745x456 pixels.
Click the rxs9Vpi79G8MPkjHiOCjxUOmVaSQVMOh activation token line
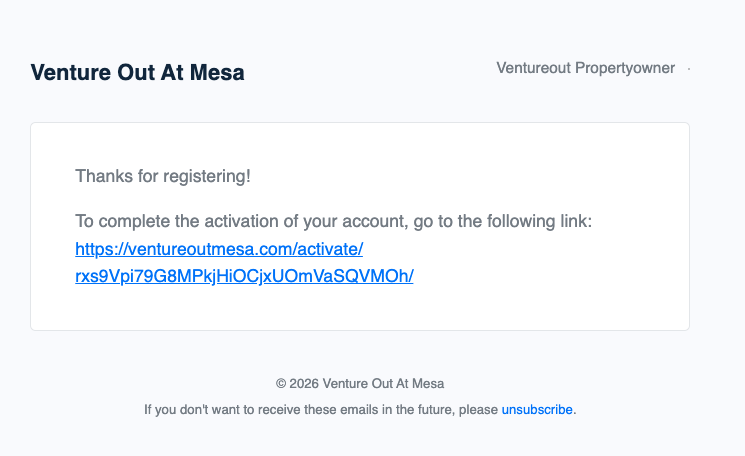[244, 275]
